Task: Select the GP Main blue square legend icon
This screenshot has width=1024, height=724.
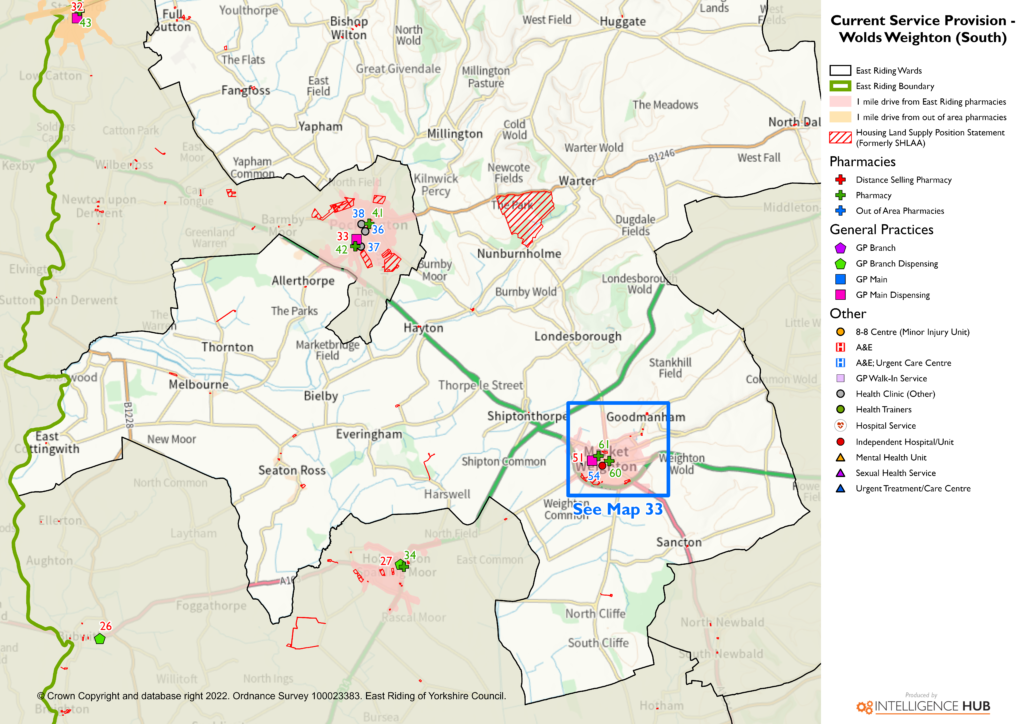Action: click(x=840, y=279)
